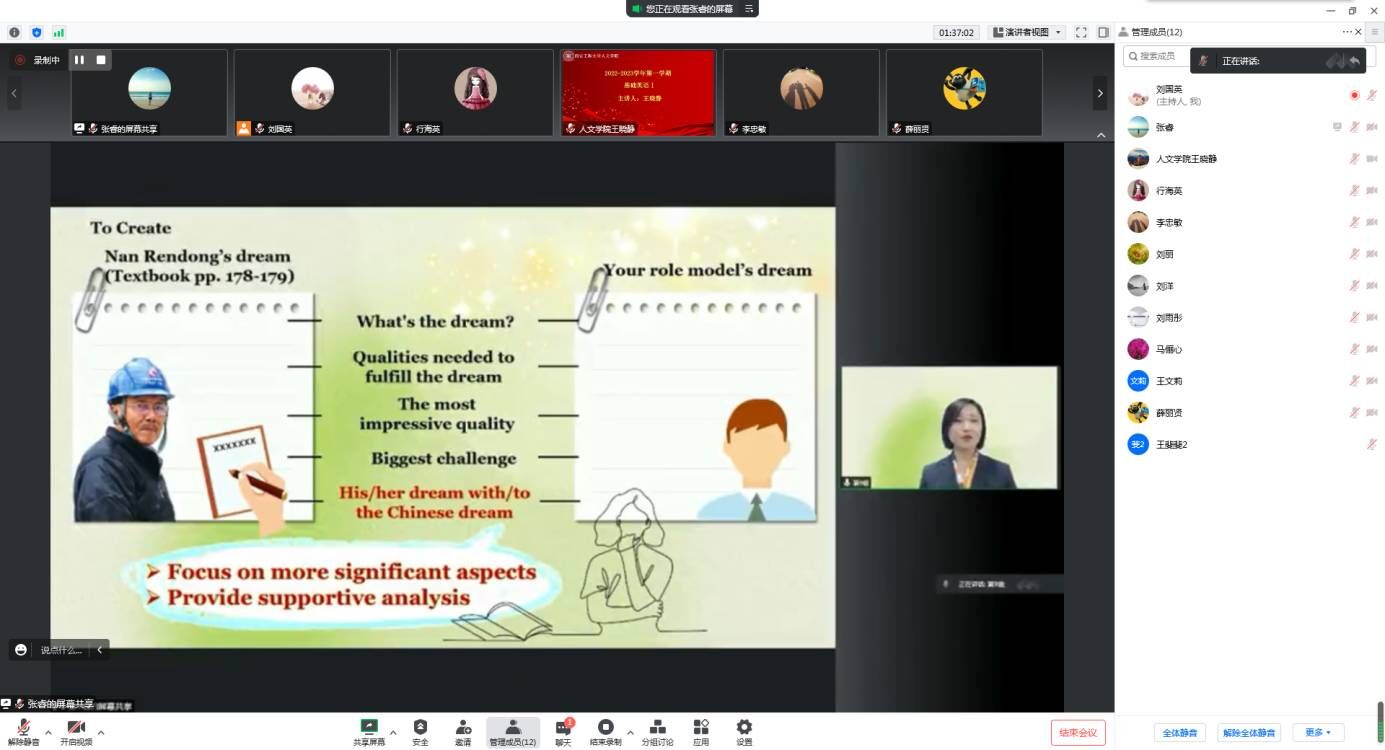Open the 安全 security shield icon
The width and height of the screenshot is (1385, 750).
point(420,731)
